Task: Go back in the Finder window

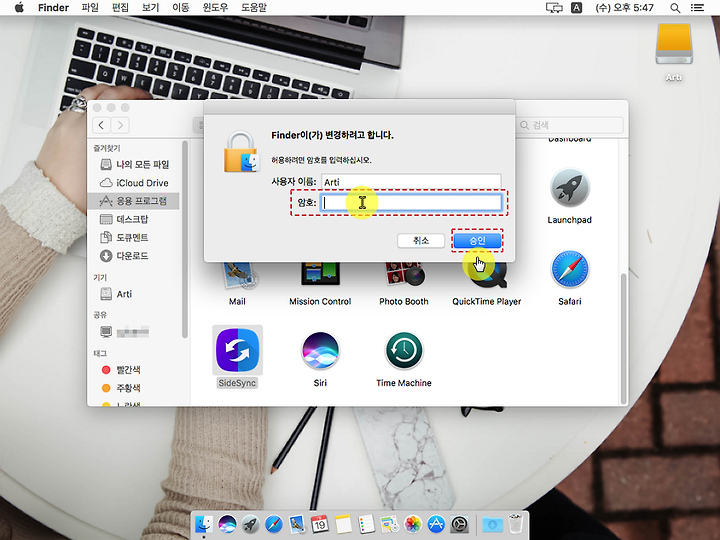Action: click(101, 125)
